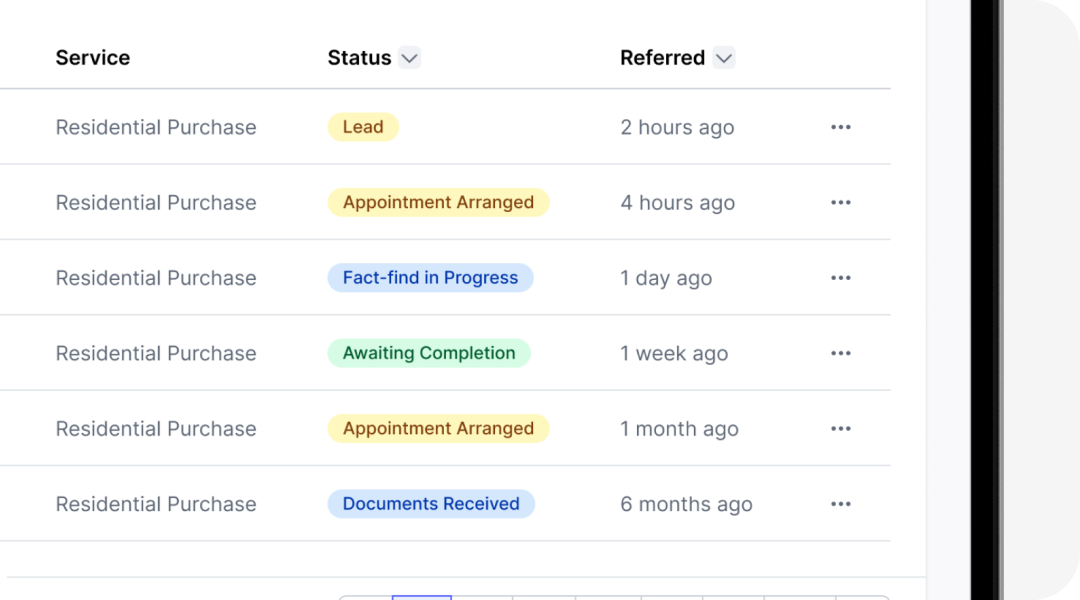Screen dimensions: 1080x600
Task: Click the ellipsis for the 6 months ago referral
Action: tap(840, 503)
